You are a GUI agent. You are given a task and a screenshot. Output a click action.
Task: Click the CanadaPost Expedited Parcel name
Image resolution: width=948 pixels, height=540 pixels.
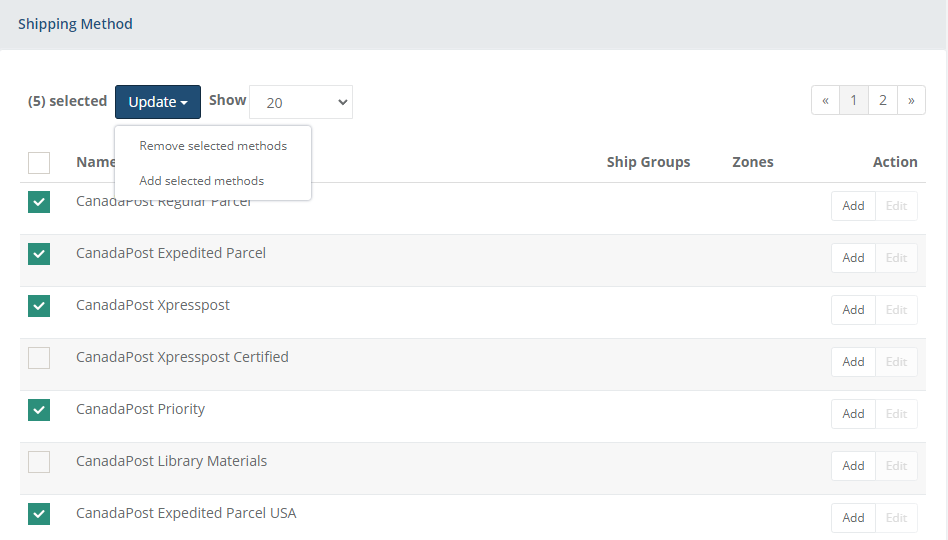(x=170, y=253)
